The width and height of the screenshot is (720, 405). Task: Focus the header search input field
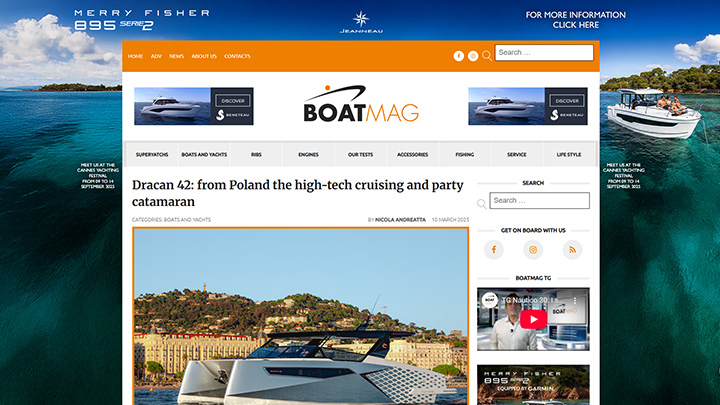543,53
